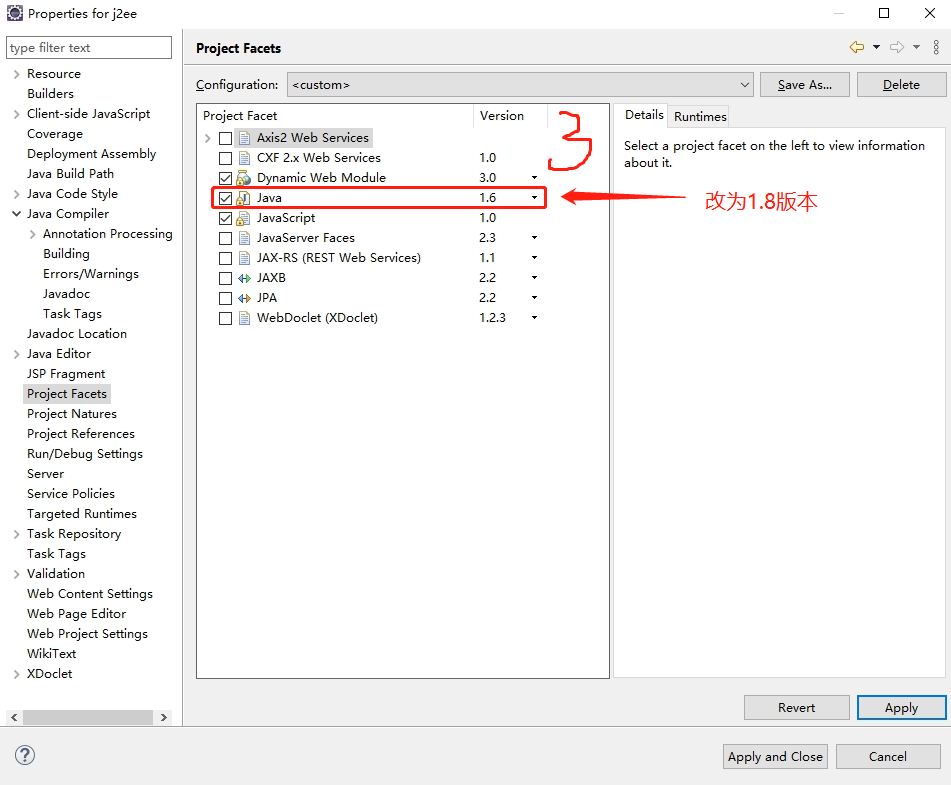This screenshot has width=951, height=785.
Task: Select Project Natures in the tree
Action: click(72, 414)
